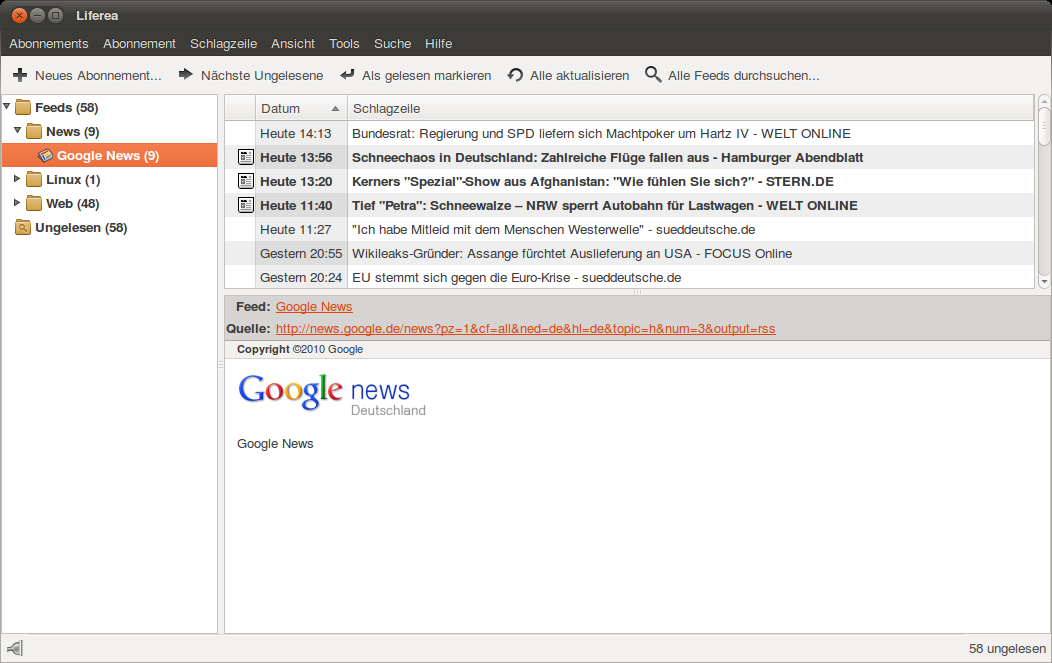Click the headline list vertical scrollbar thumb
The image size is (1052, 663).
pyautogui.click(x=1043, y=125)
